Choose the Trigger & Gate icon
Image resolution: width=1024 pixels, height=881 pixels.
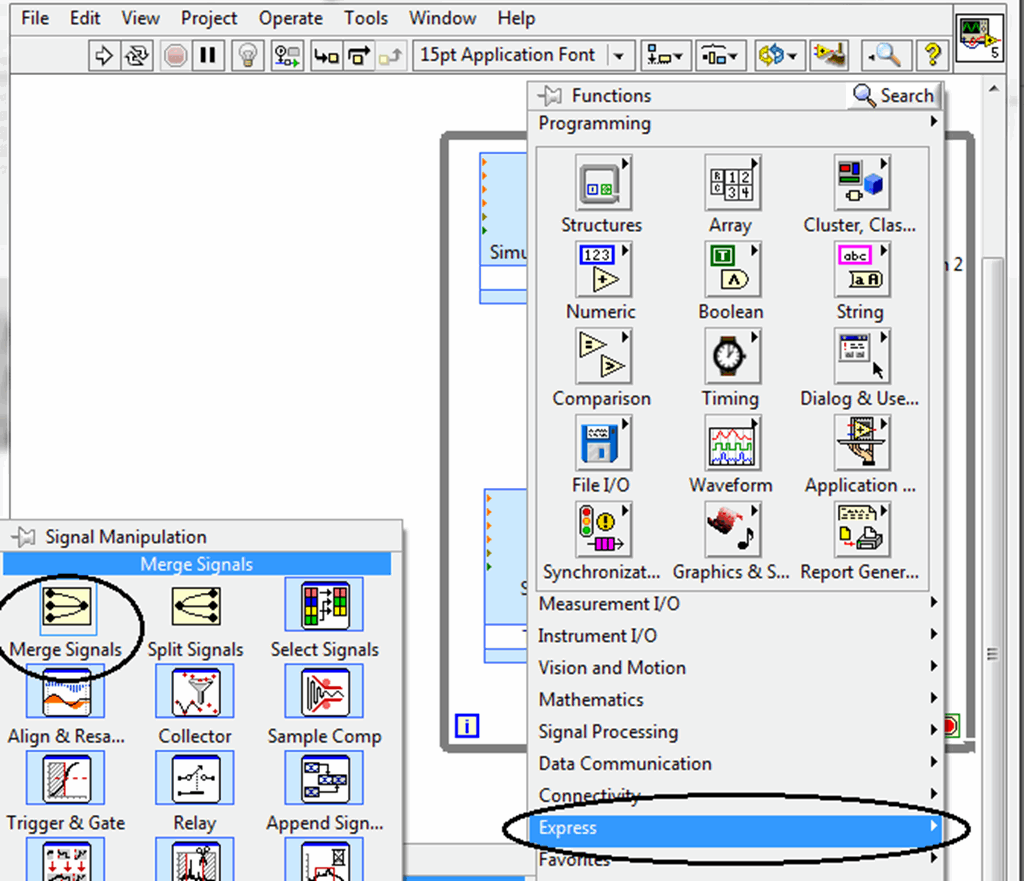[65, 778]
